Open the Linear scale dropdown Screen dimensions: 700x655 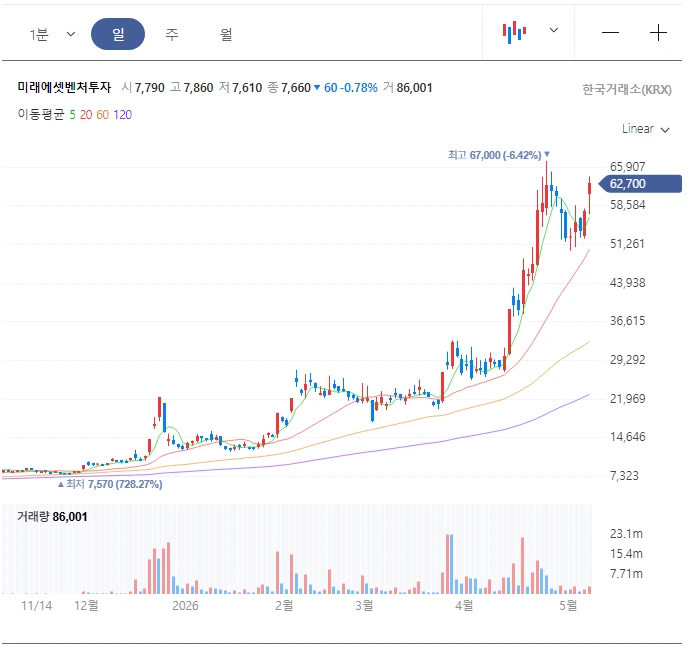click(x=646, y=129)
